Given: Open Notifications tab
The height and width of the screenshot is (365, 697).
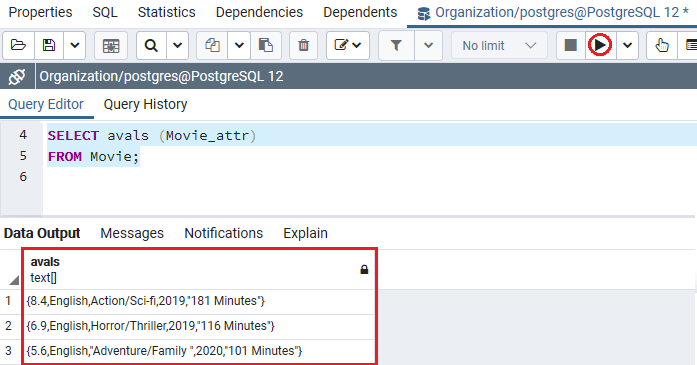Looking at the screenshot, I should 224,233.
